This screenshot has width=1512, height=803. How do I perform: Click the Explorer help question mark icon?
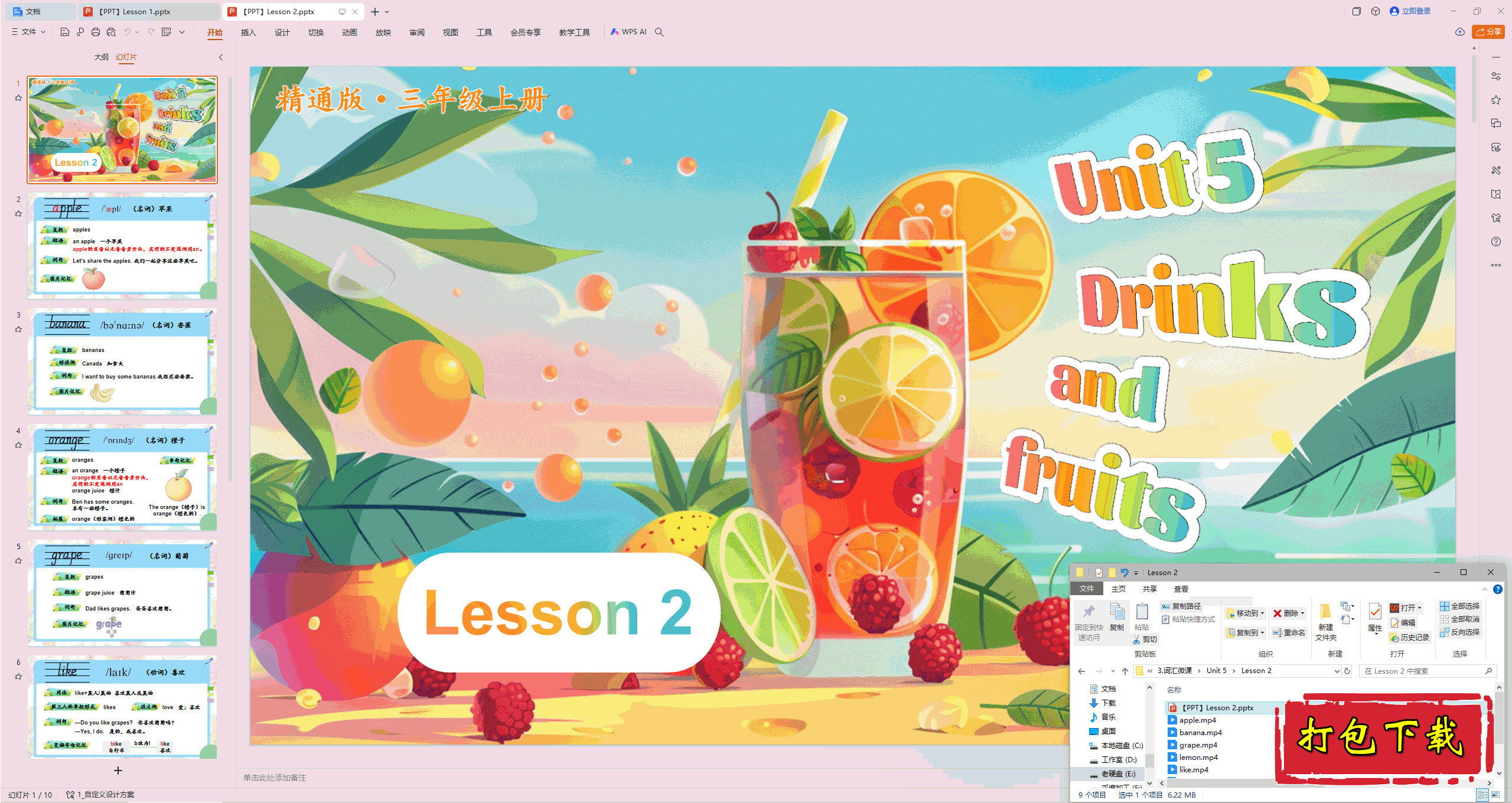click(x=1498, y=589)
